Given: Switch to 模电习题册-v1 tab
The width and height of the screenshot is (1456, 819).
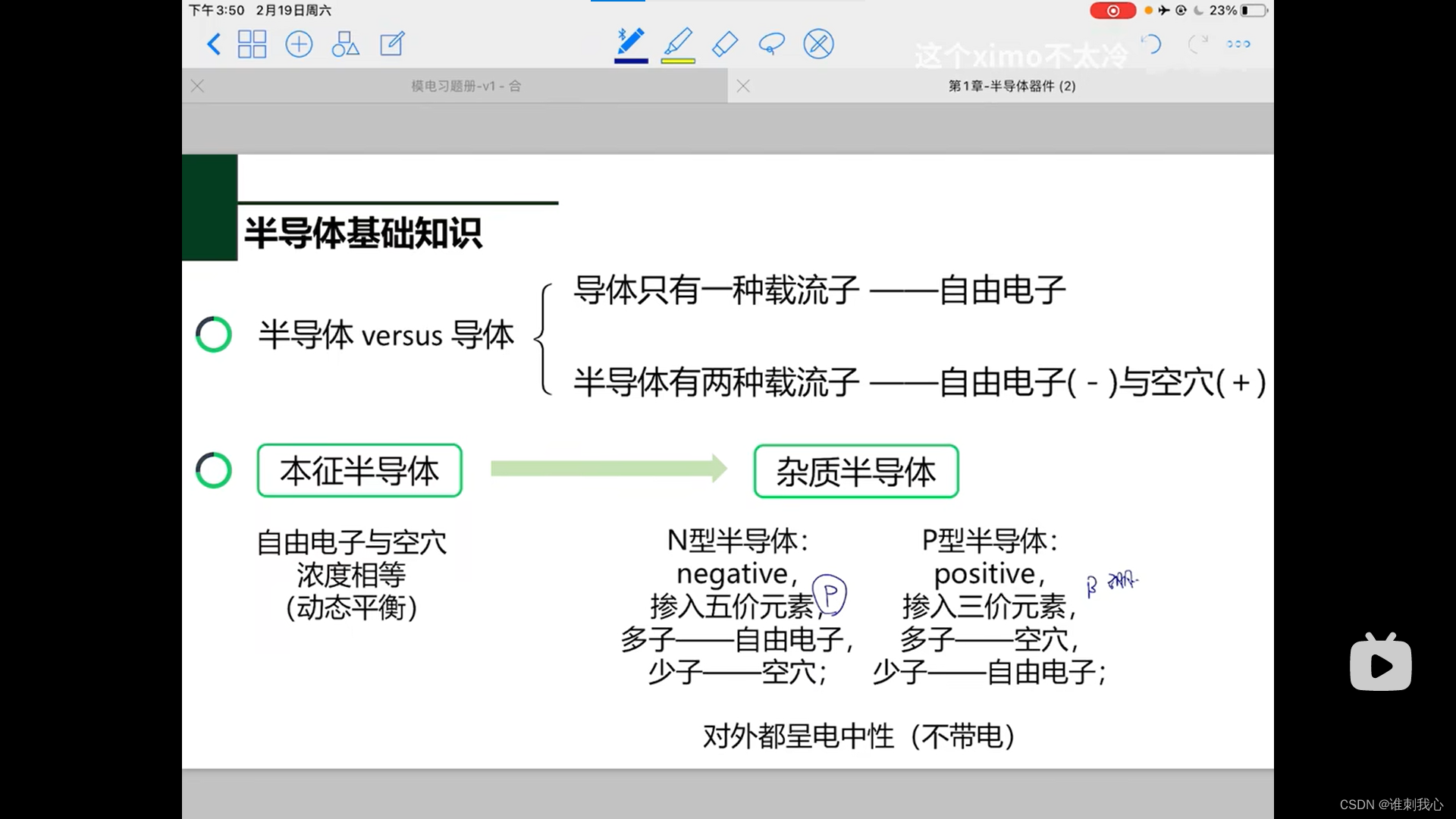Looking at the screenshot, I should [466, 86].
